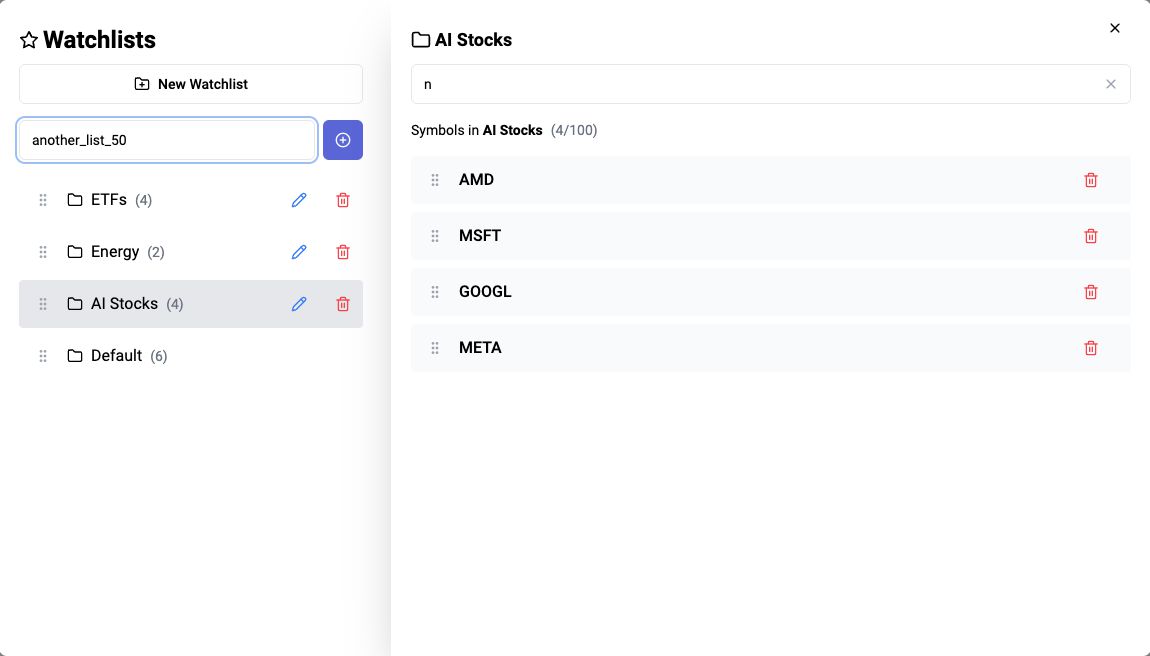Click the New Watchlist button
1150x656 pixels.
click(x=191, y=84)
